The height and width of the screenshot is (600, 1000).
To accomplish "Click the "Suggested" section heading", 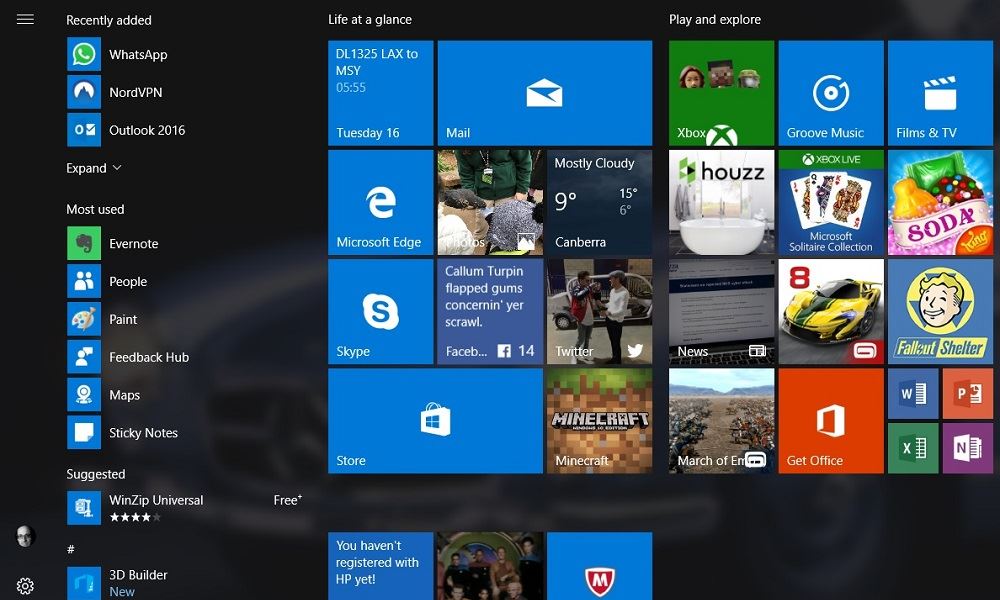I will click(x=96, y=474).
